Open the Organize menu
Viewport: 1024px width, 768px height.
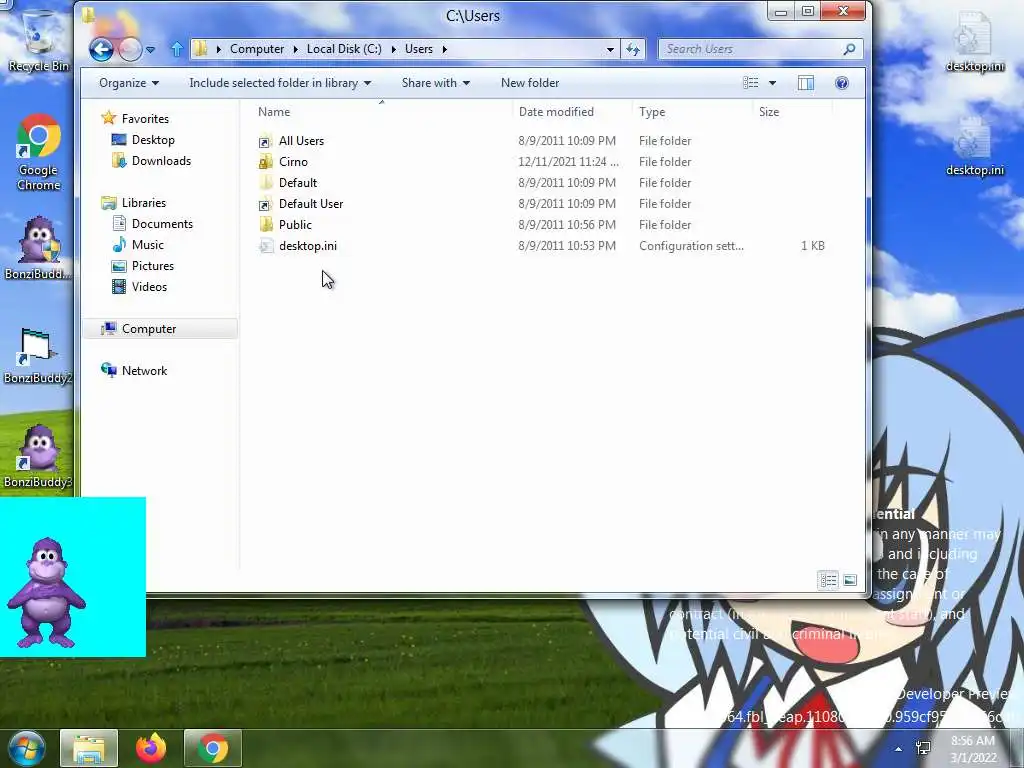129,83
